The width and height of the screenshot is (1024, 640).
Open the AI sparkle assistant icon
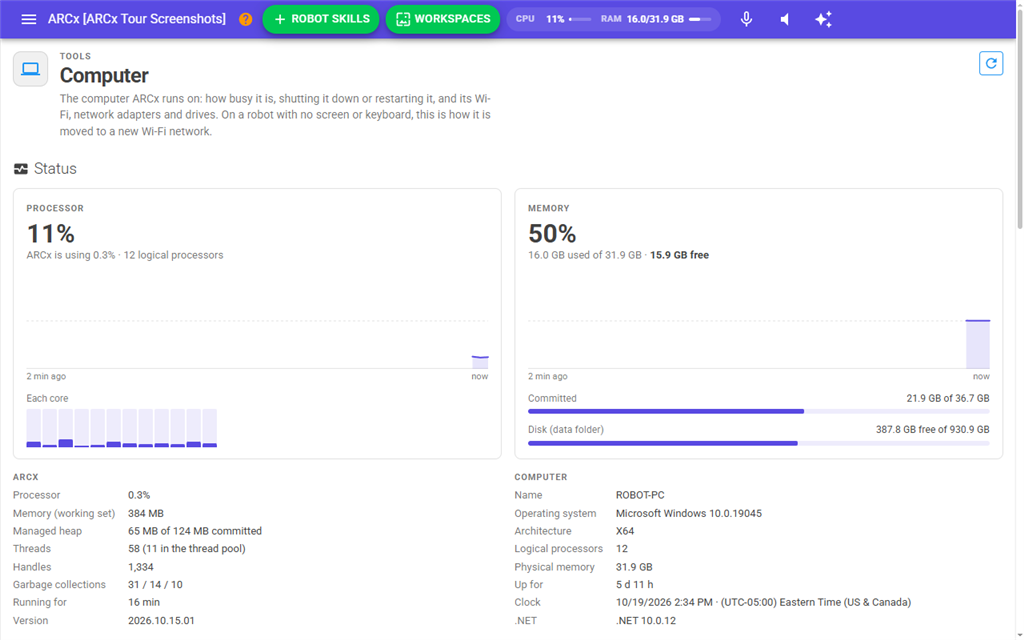coord(823,19)
